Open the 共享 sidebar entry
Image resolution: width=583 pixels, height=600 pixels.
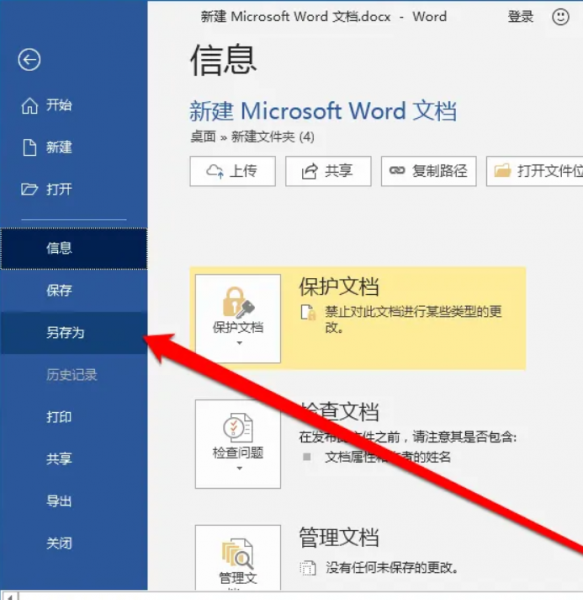(x=74, y=459)
